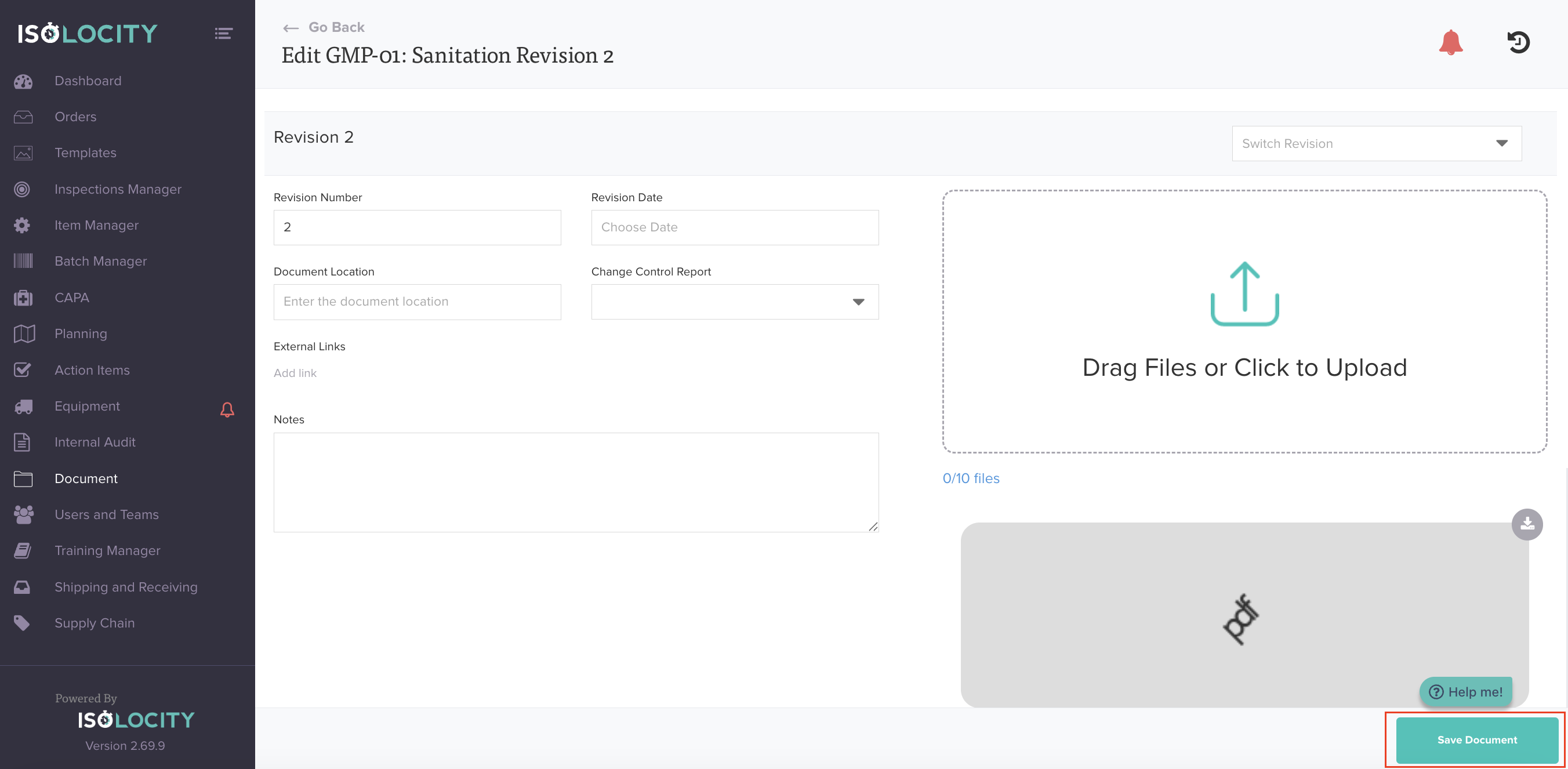Navigate to Supply Chain section
Screen dimensions: 1568x769
[x=95, y=623]
